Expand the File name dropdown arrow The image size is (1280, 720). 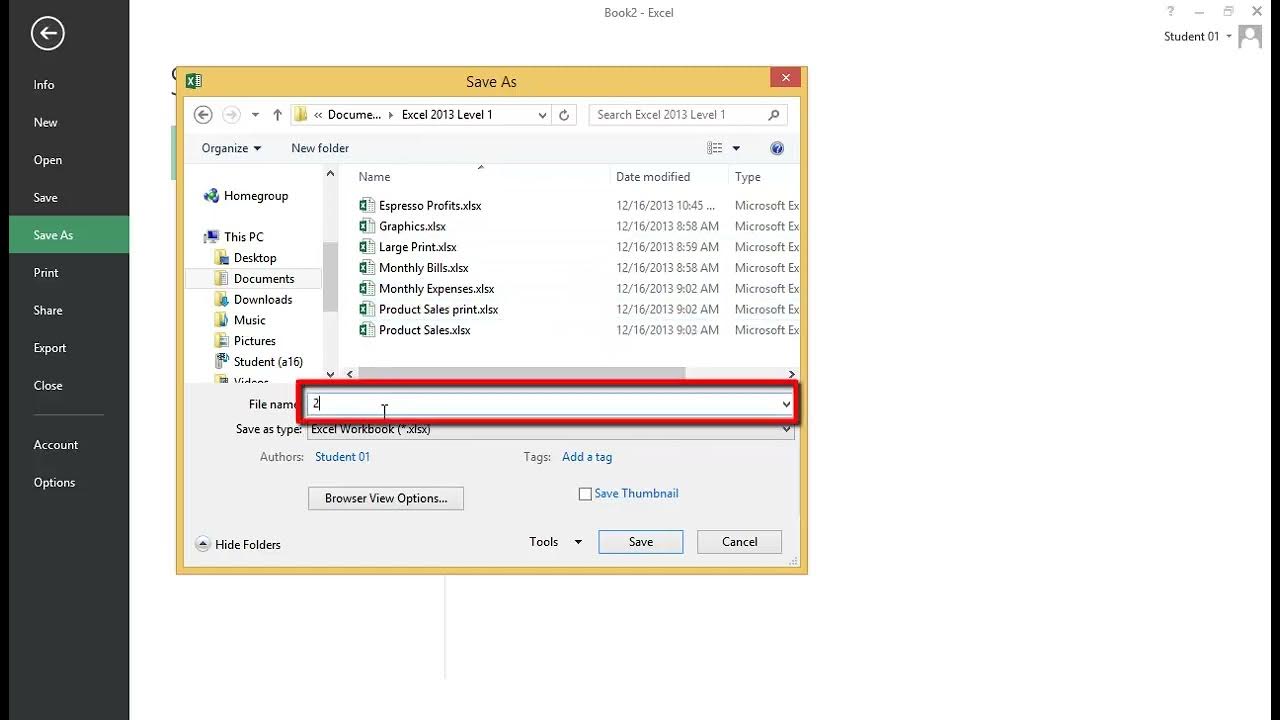tap(786, 404)
